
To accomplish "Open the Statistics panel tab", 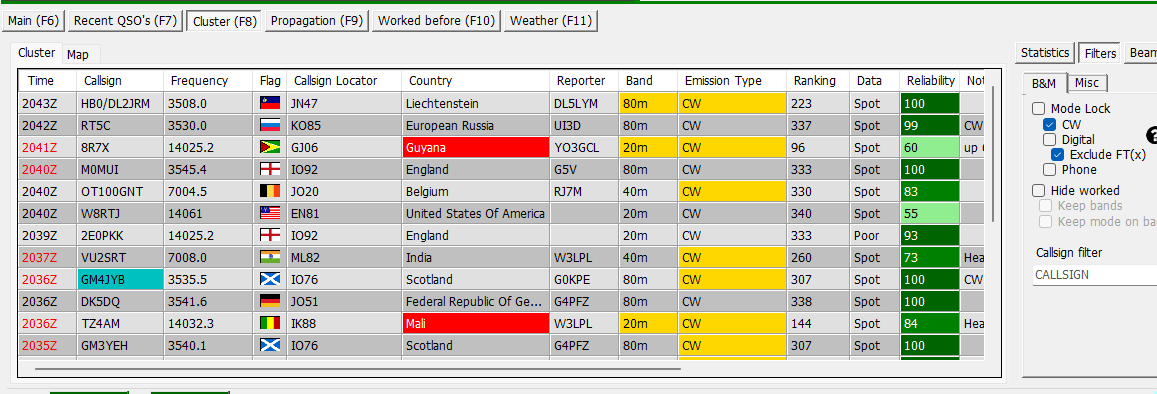I will pos(1045,53).
